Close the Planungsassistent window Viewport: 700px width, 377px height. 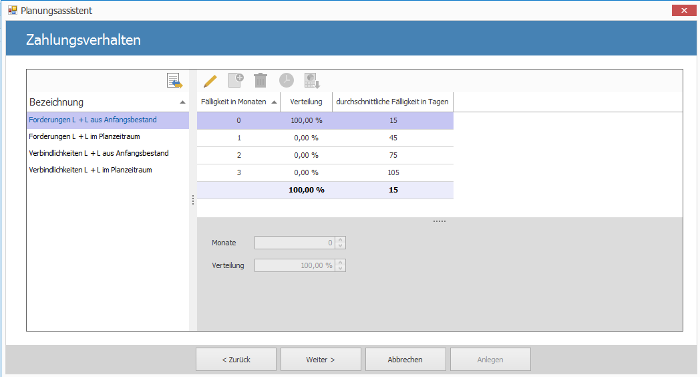tap(683, 10)
